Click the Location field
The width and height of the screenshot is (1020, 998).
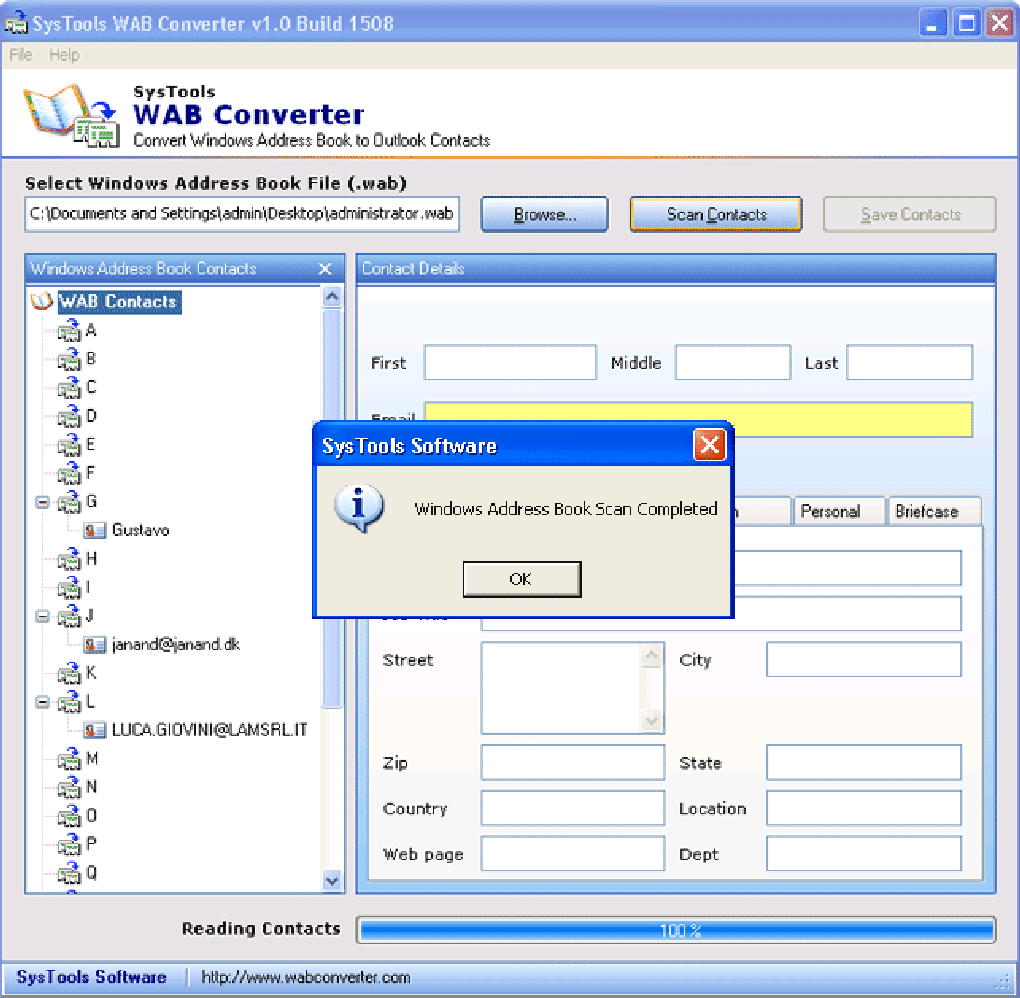[863, 808]
